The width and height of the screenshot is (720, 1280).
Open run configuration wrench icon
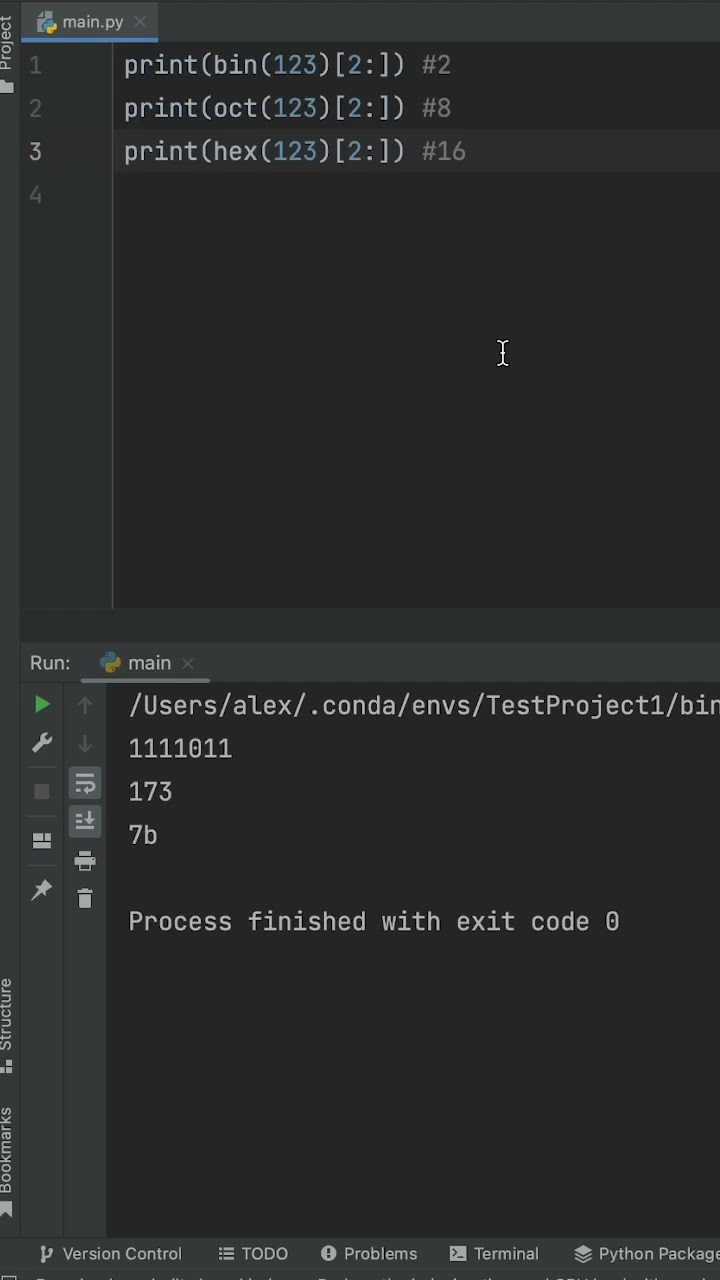pyautogui.click(x=42, y=743)
